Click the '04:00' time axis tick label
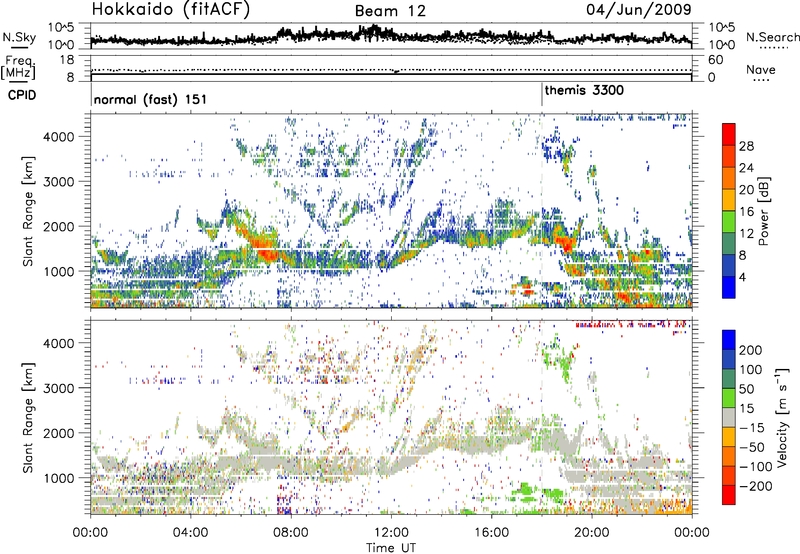800x554 pixels. [190, 533]
